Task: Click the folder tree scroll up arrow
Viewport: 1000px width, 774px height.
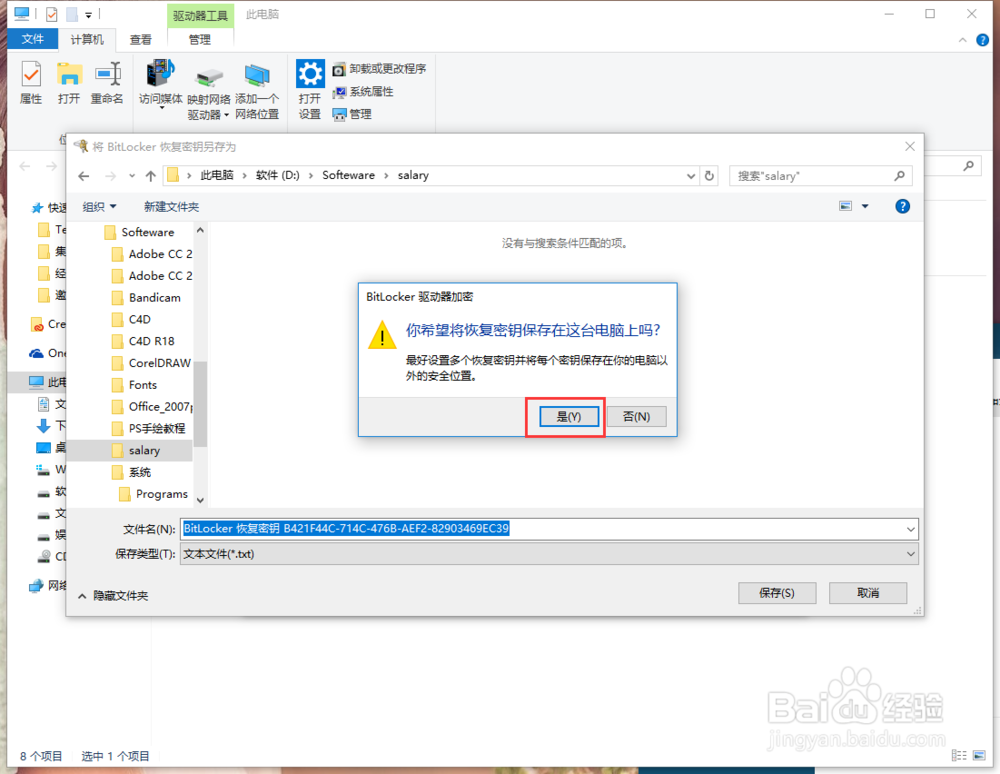Action: [200, 230]
